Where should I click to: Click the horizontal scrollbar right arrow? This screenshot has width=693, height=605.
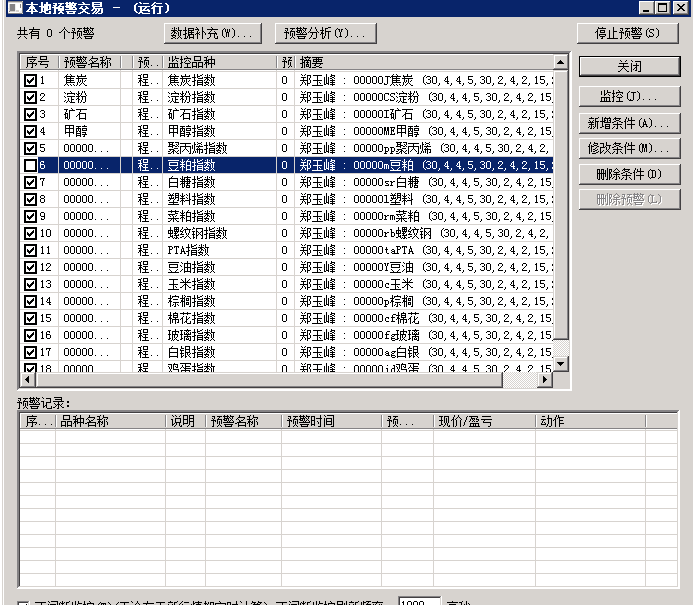pyautogui.click(x=545, y=381)
